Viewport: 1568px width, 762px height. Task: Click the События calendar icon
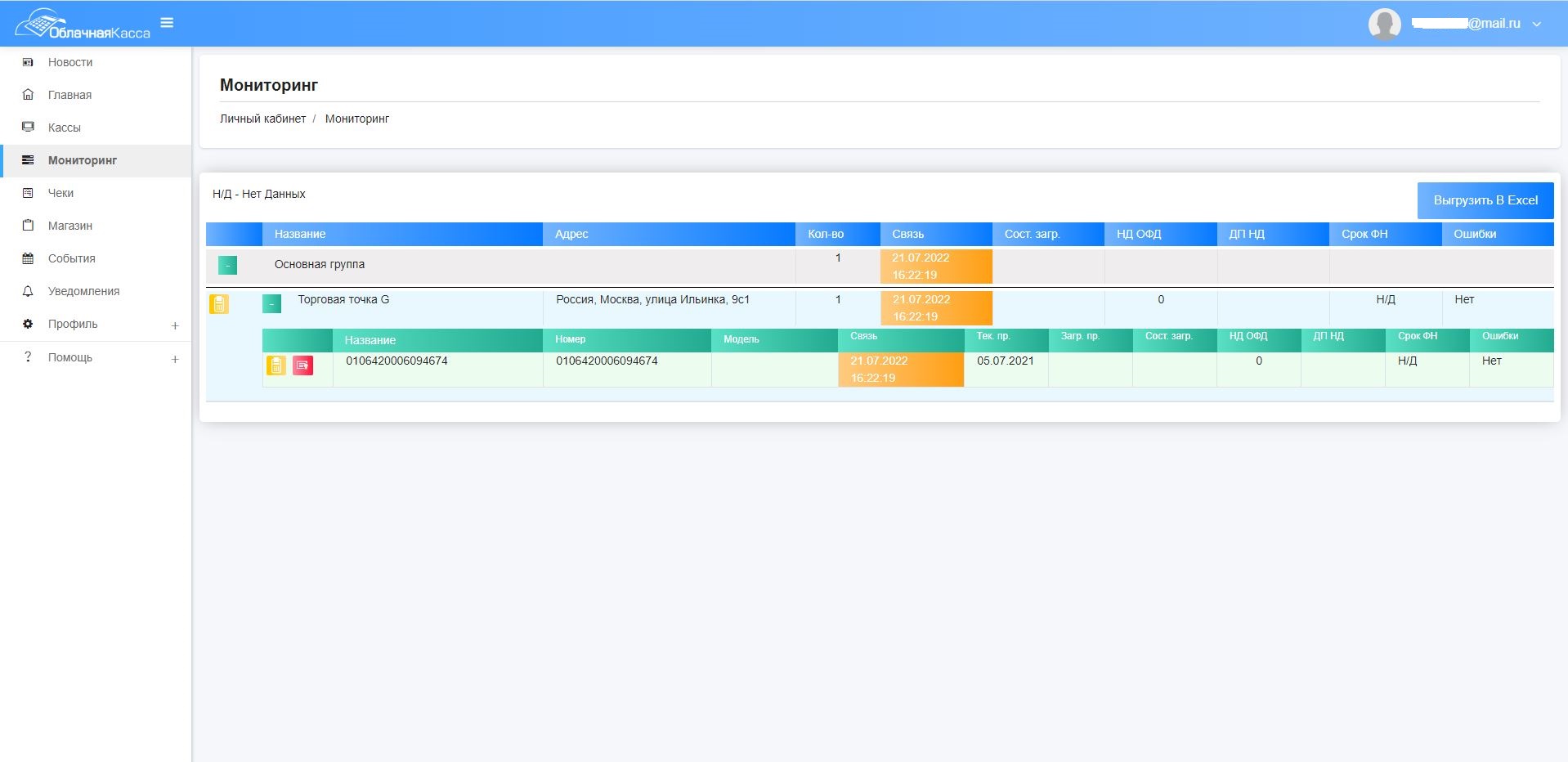pos(28,258)
